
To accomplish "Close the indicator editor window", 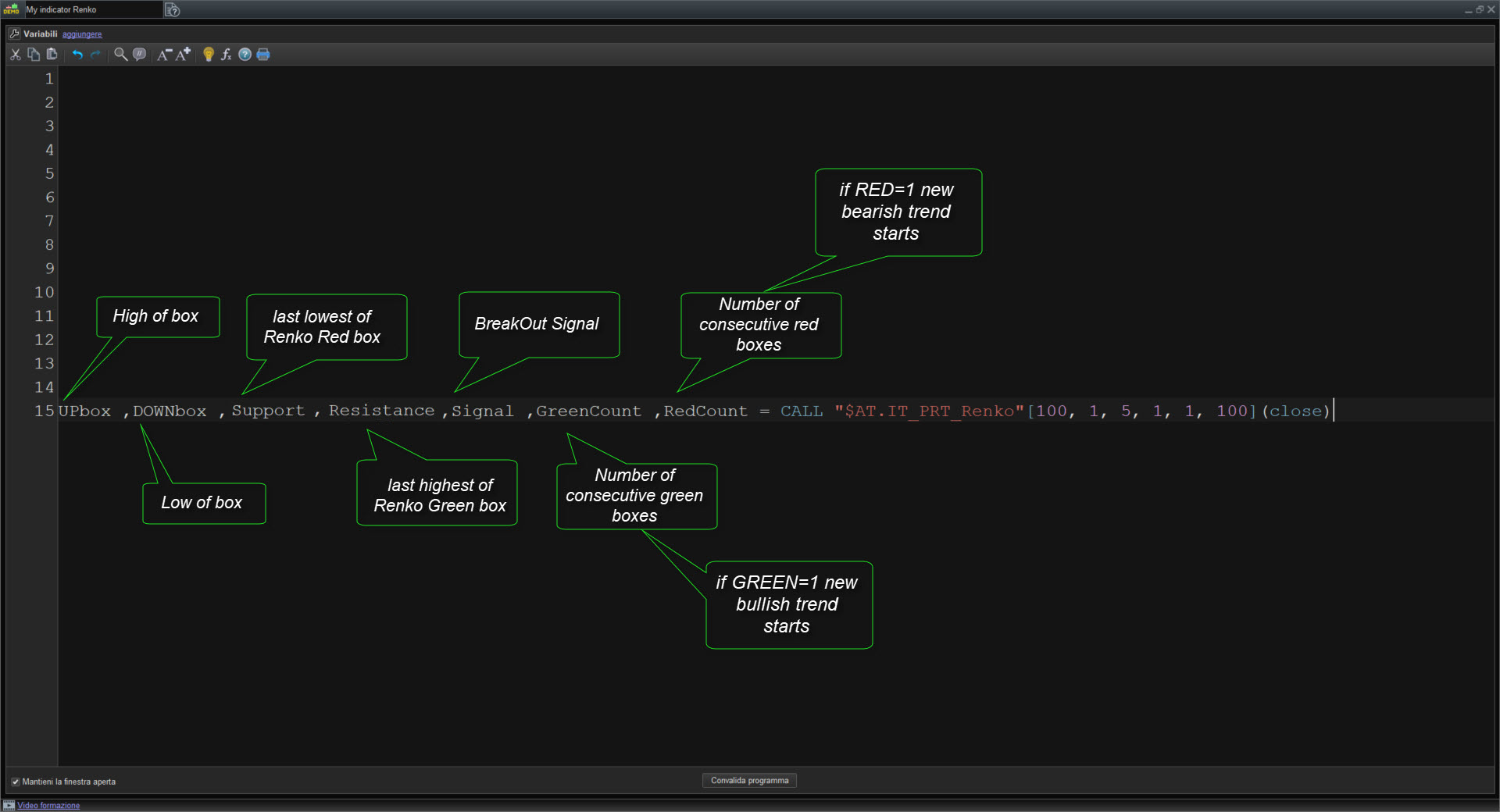I will click(1491, 9).
